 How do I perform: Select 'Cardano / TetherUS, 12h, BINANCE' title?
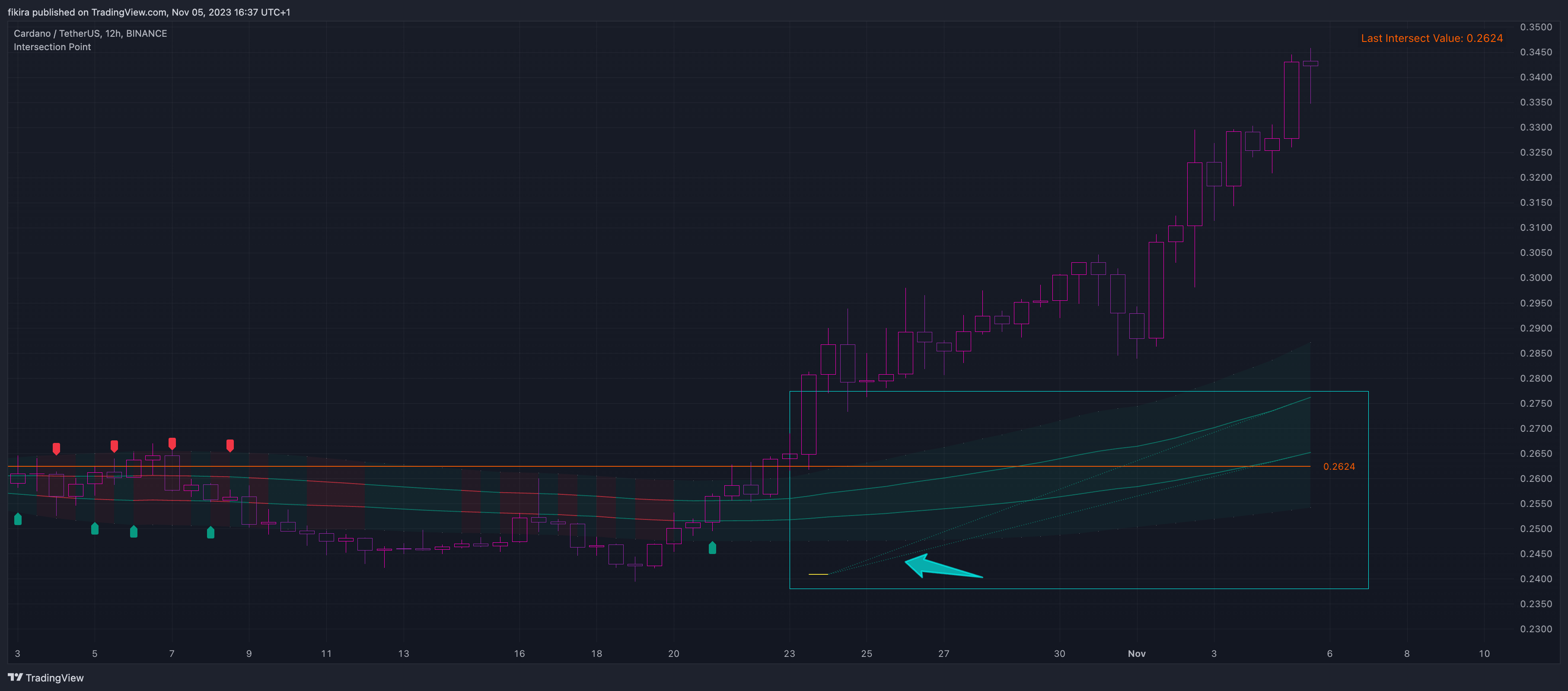90,33
